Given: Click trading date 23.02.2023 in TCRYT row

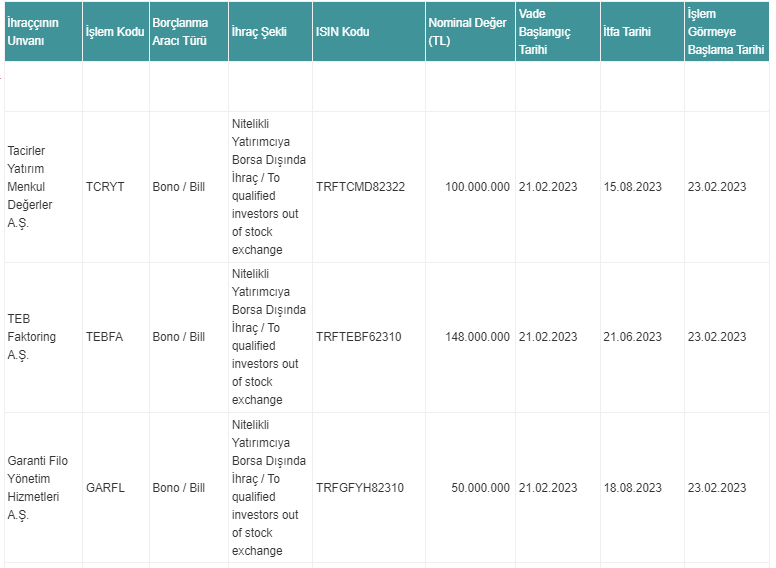Looking at the screenshot, I should (717, 187).
